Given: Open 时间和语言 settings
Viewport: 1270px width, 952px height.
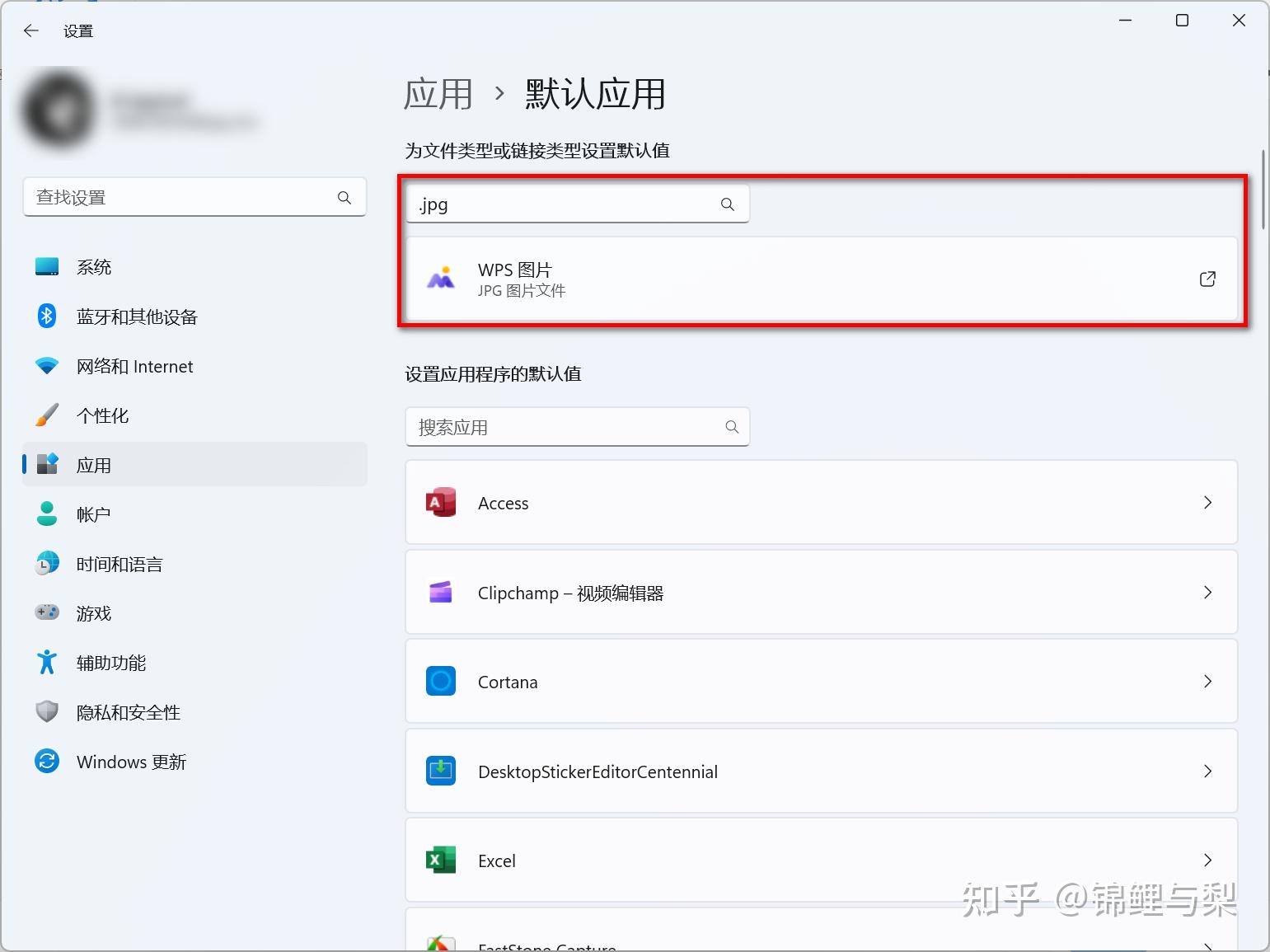Looking at the screenshot, I should coord(194,564).
